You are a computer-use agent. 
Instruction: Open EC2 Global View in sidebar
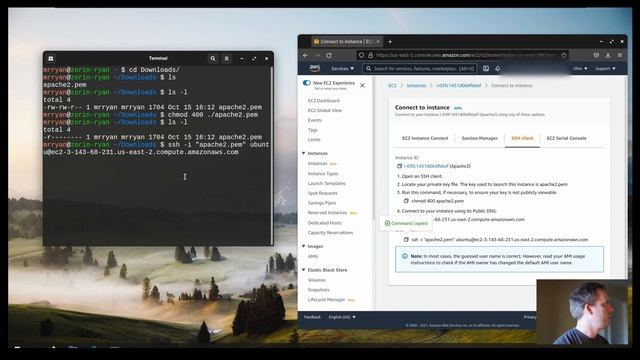[325, 110]
